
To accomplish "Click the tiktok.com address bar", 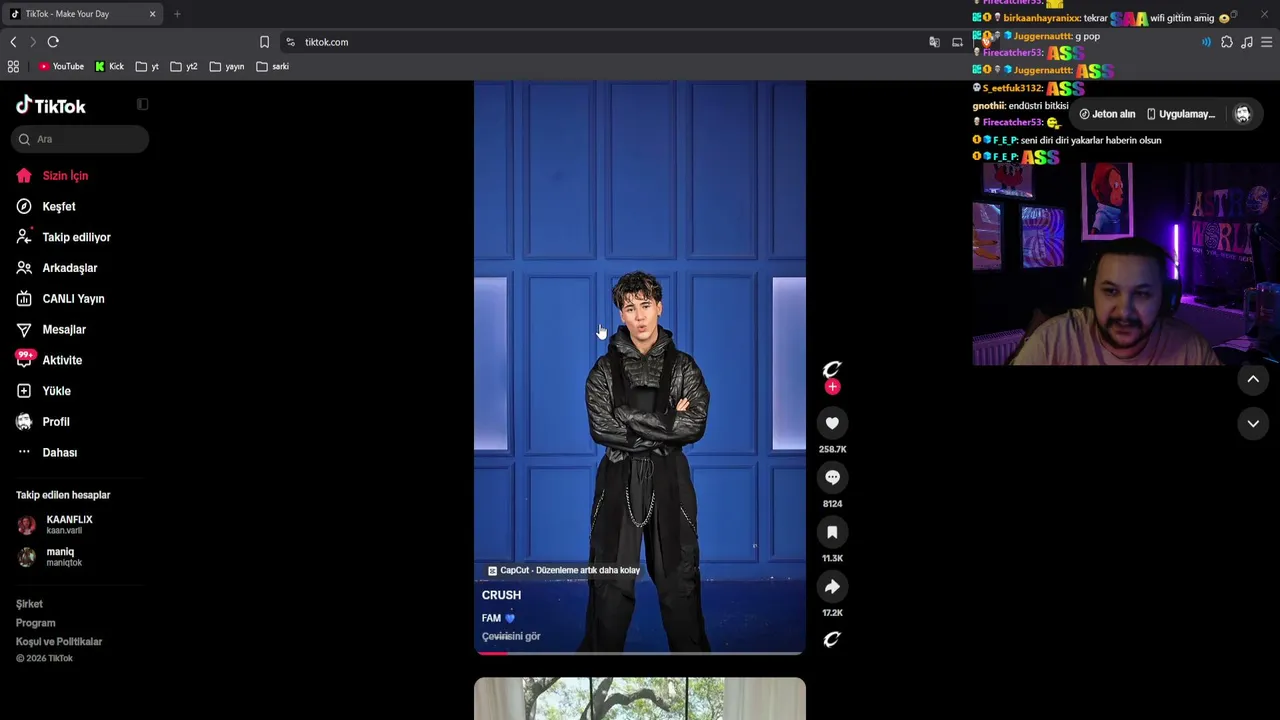I will [x=600, y=42].
